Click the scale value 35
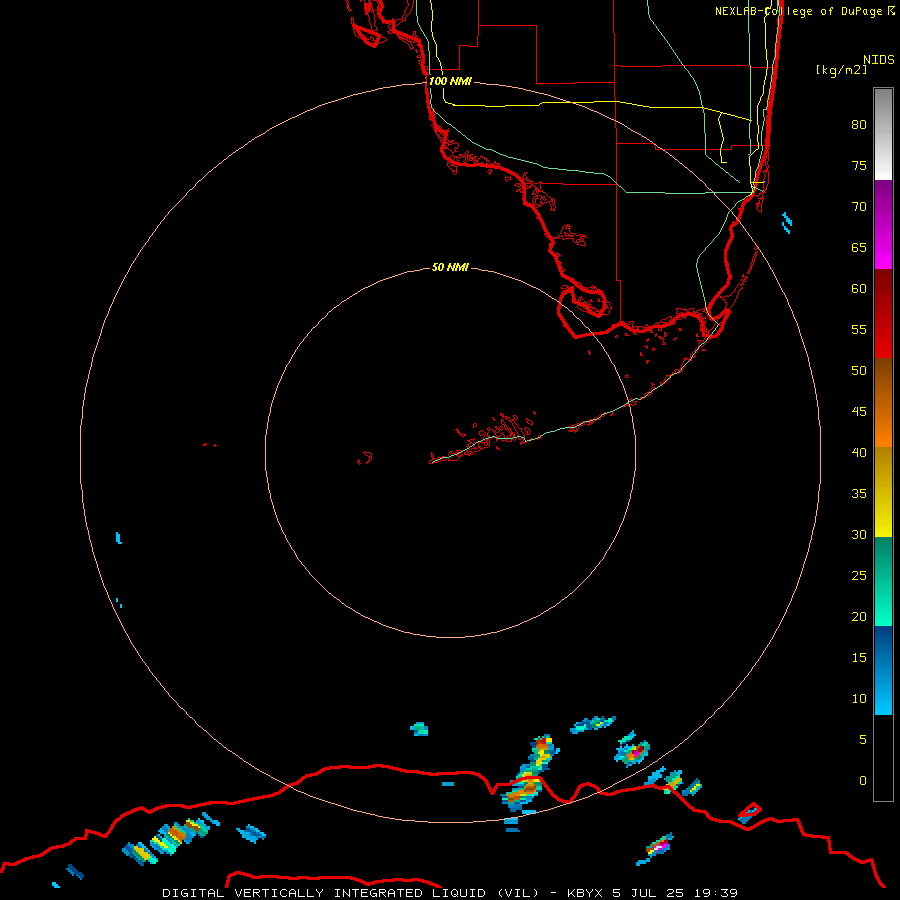This screenshot has height=900, width=900. click(859, 494)
